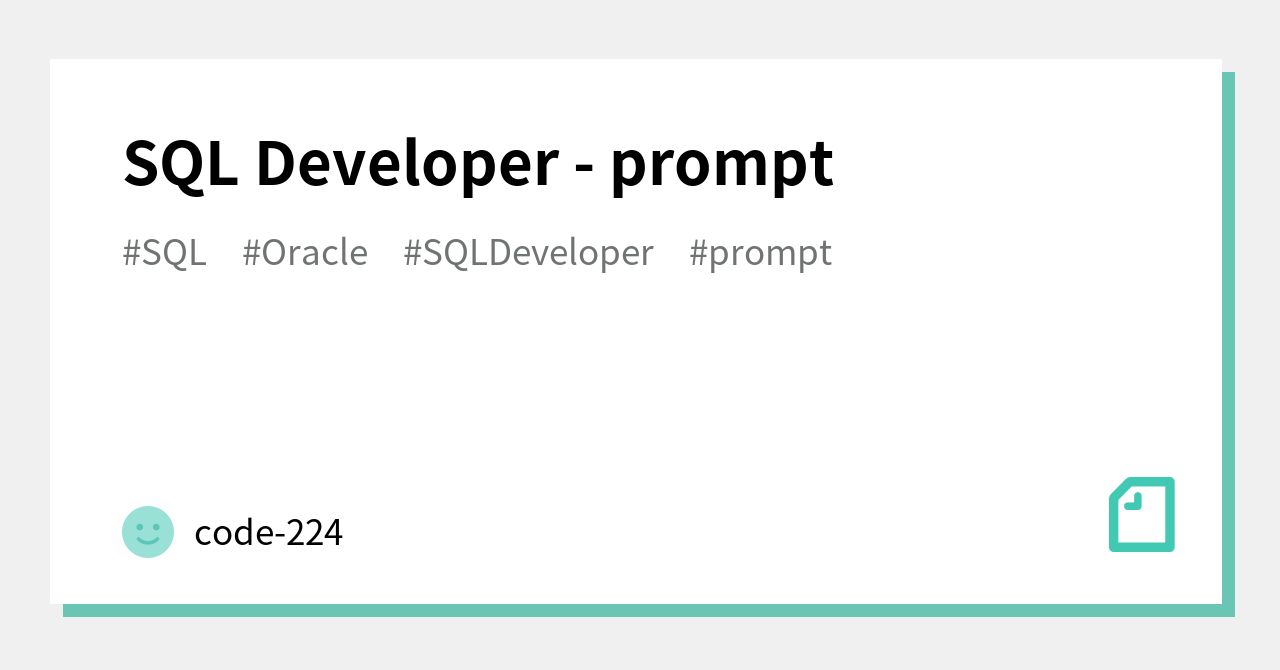Open the code-224 author name

[268, 532]
